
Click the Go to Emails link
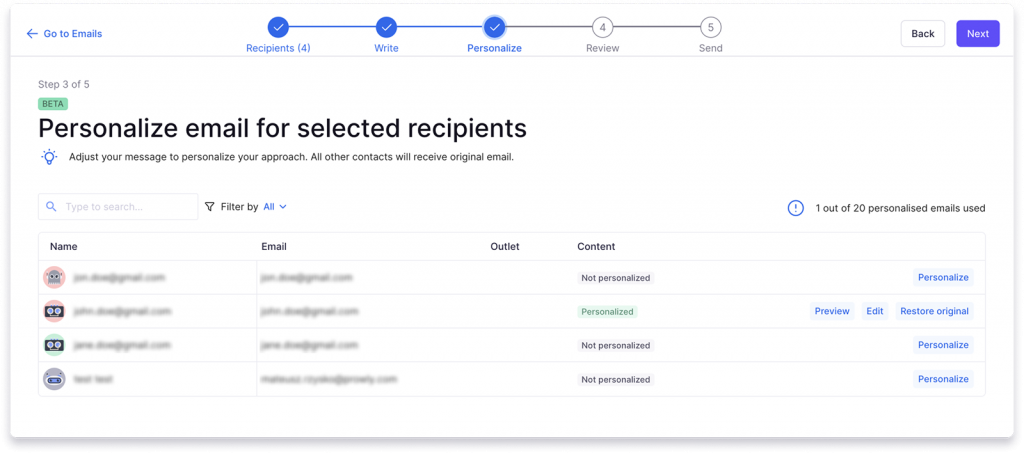tap(65, 34)
